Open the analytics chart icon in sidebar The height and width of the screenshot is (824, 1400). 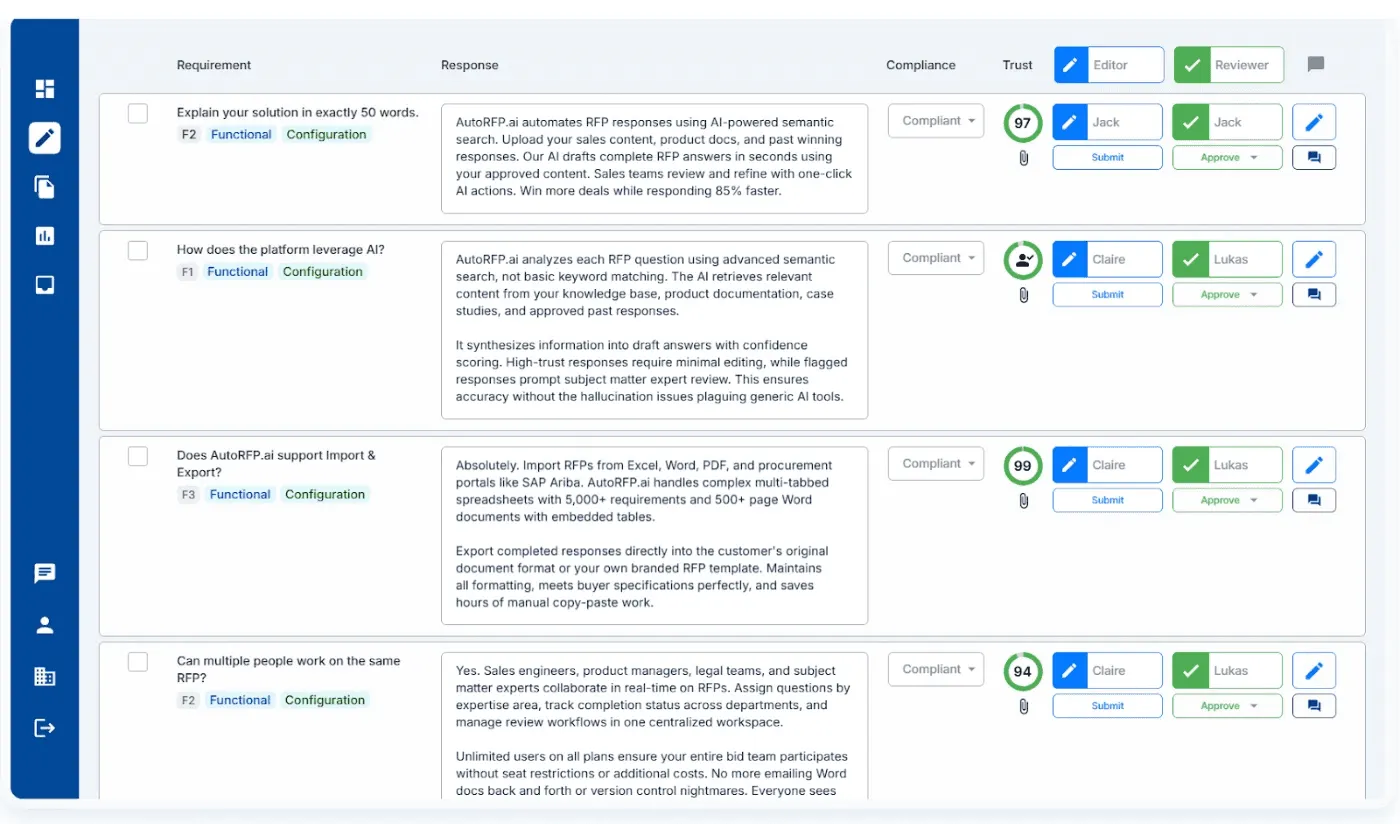pos(44,236)
